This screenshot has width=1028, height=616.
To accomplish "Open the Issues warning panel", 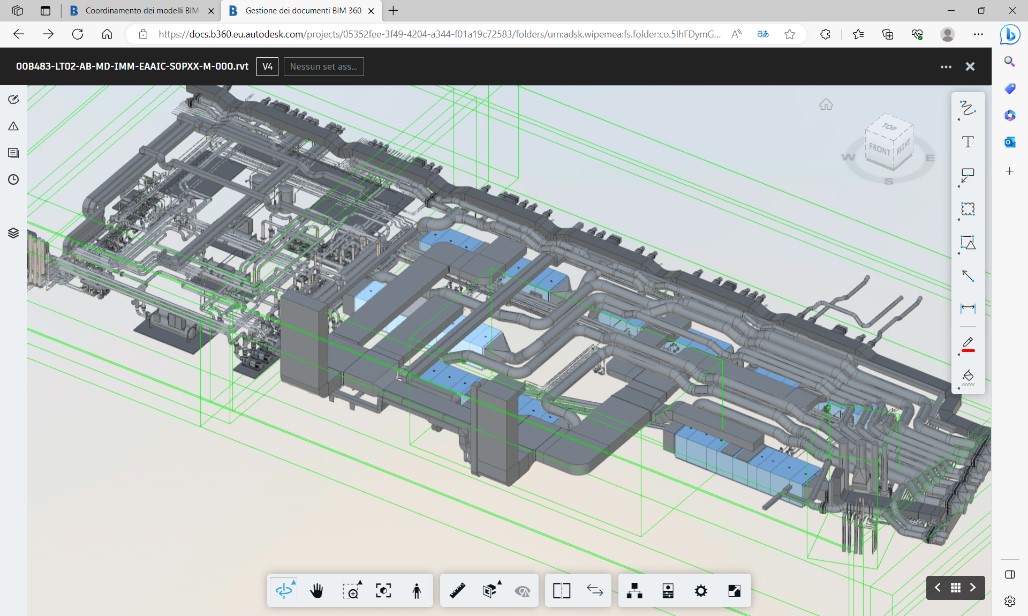I will (x=13, y=126).
